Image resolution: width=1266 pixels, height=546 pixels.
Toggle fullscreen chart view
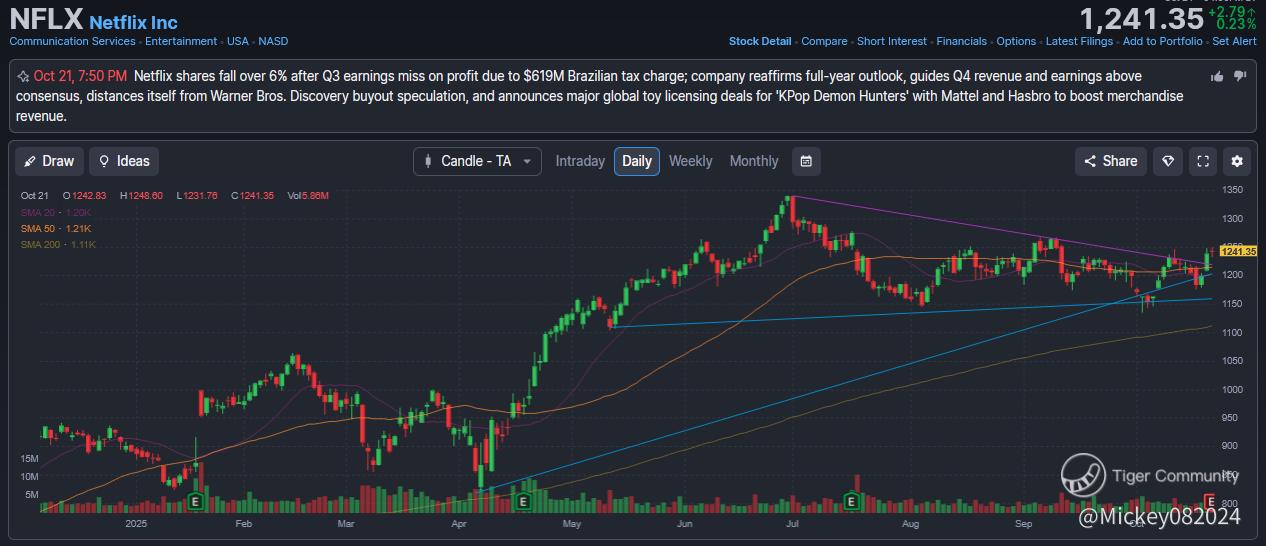tap(1203, 161)
